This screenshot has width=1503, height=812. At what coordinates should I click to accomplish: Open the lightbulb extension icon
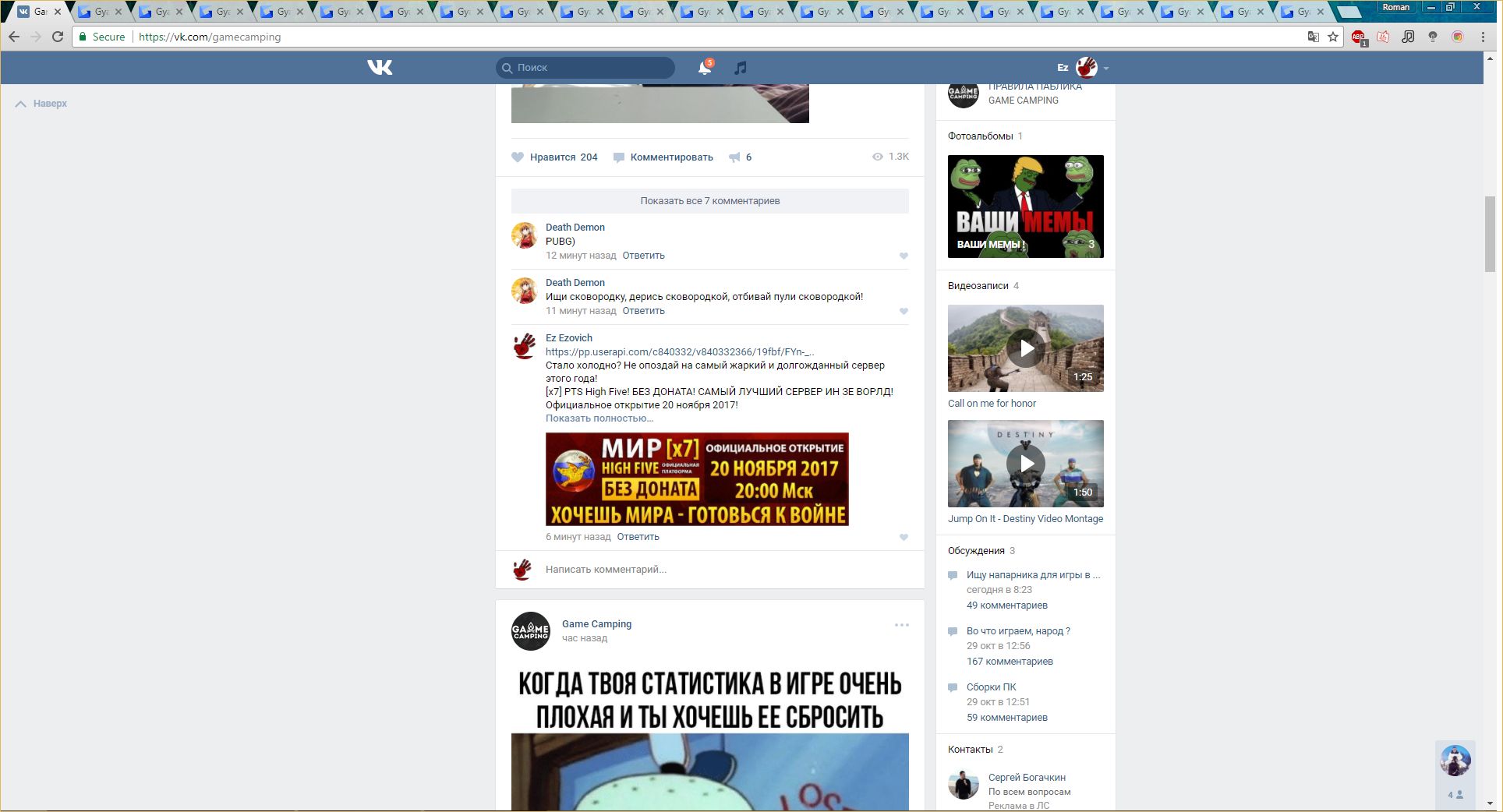(1433, 37)
